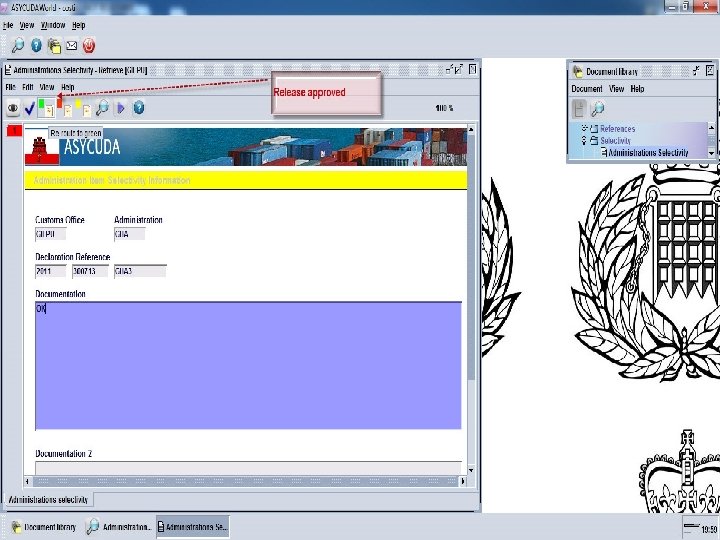Open Help menu in Document library
The image size is (720, 540).
point(637,89)
